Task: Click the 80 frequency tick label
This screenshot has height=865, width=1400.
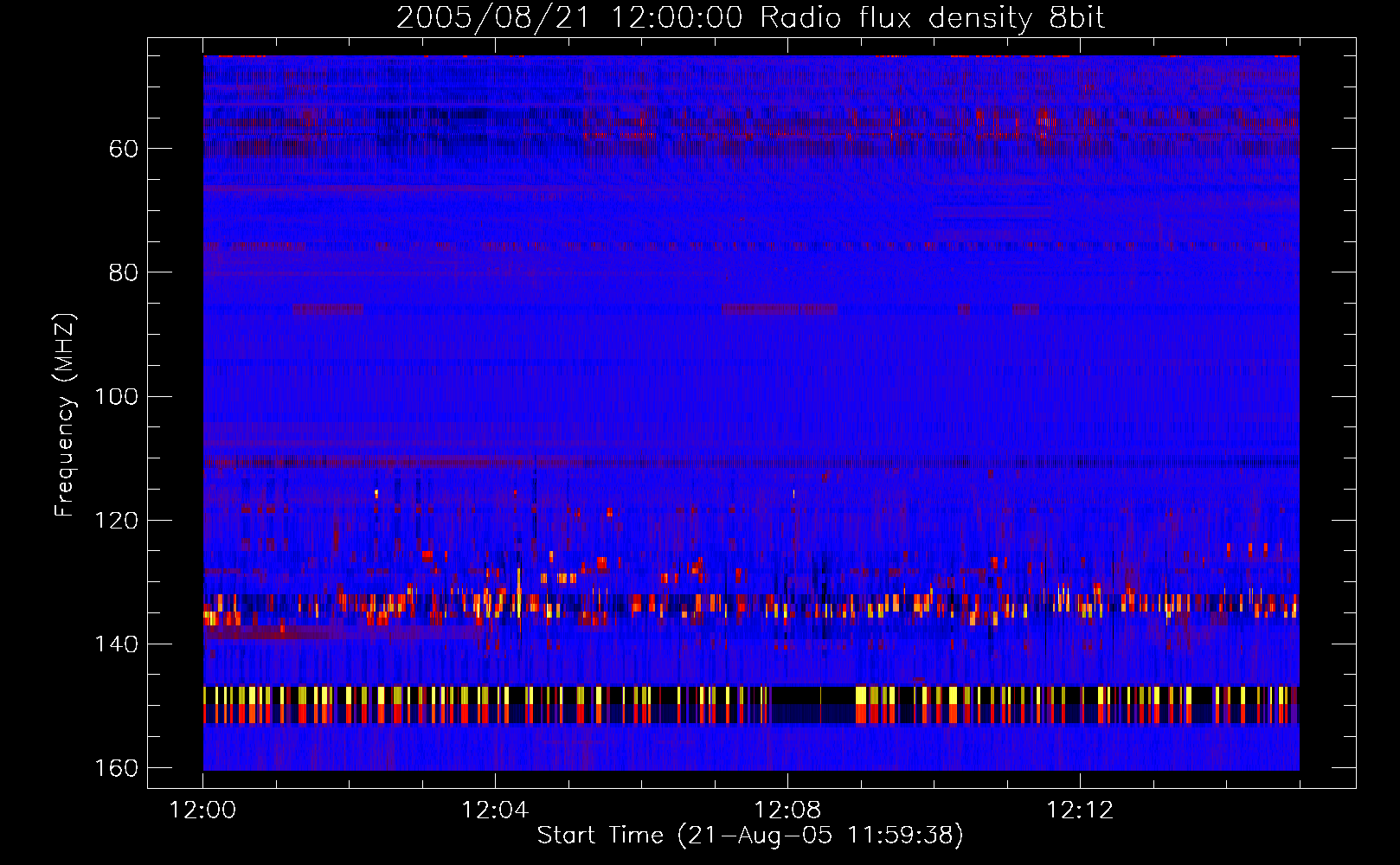Action: [123, 272]
